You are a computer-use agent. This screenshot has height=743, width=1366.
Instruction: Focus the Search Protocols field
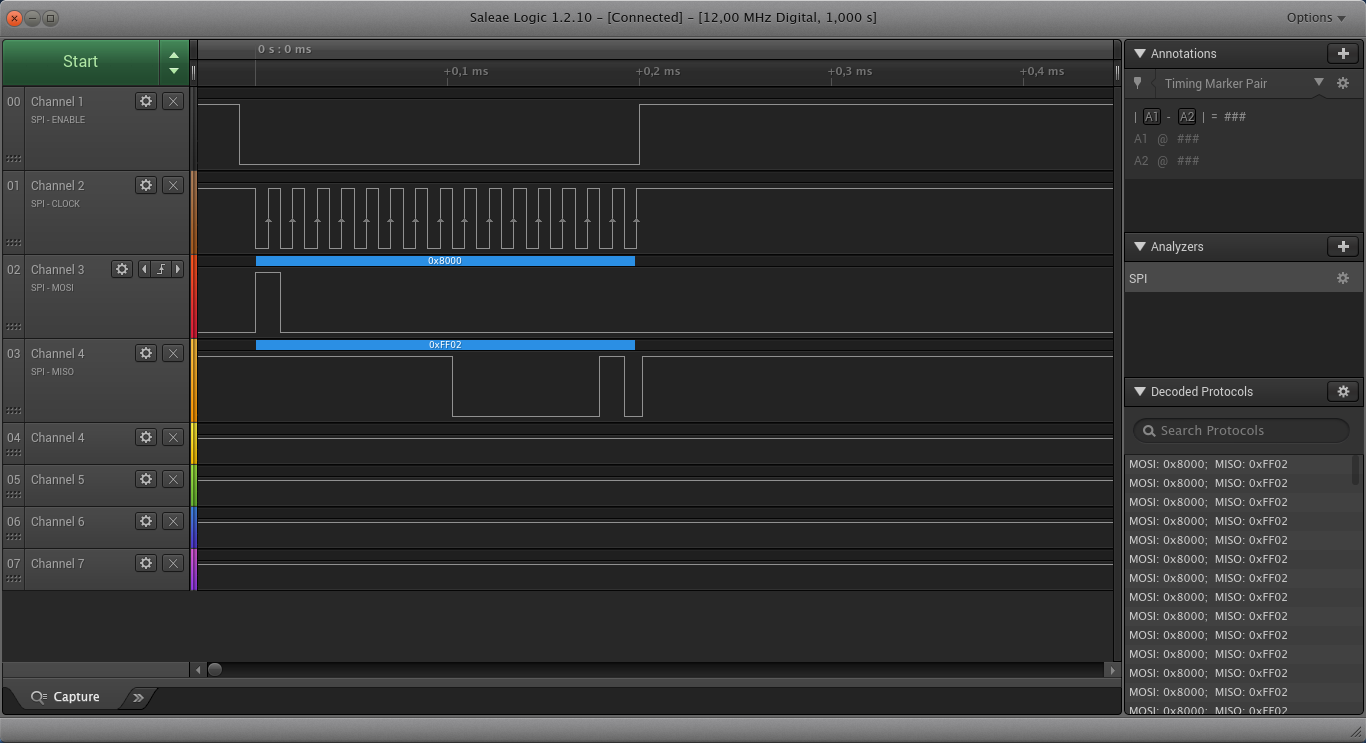pyautogui.click(x=1241, y=430)
